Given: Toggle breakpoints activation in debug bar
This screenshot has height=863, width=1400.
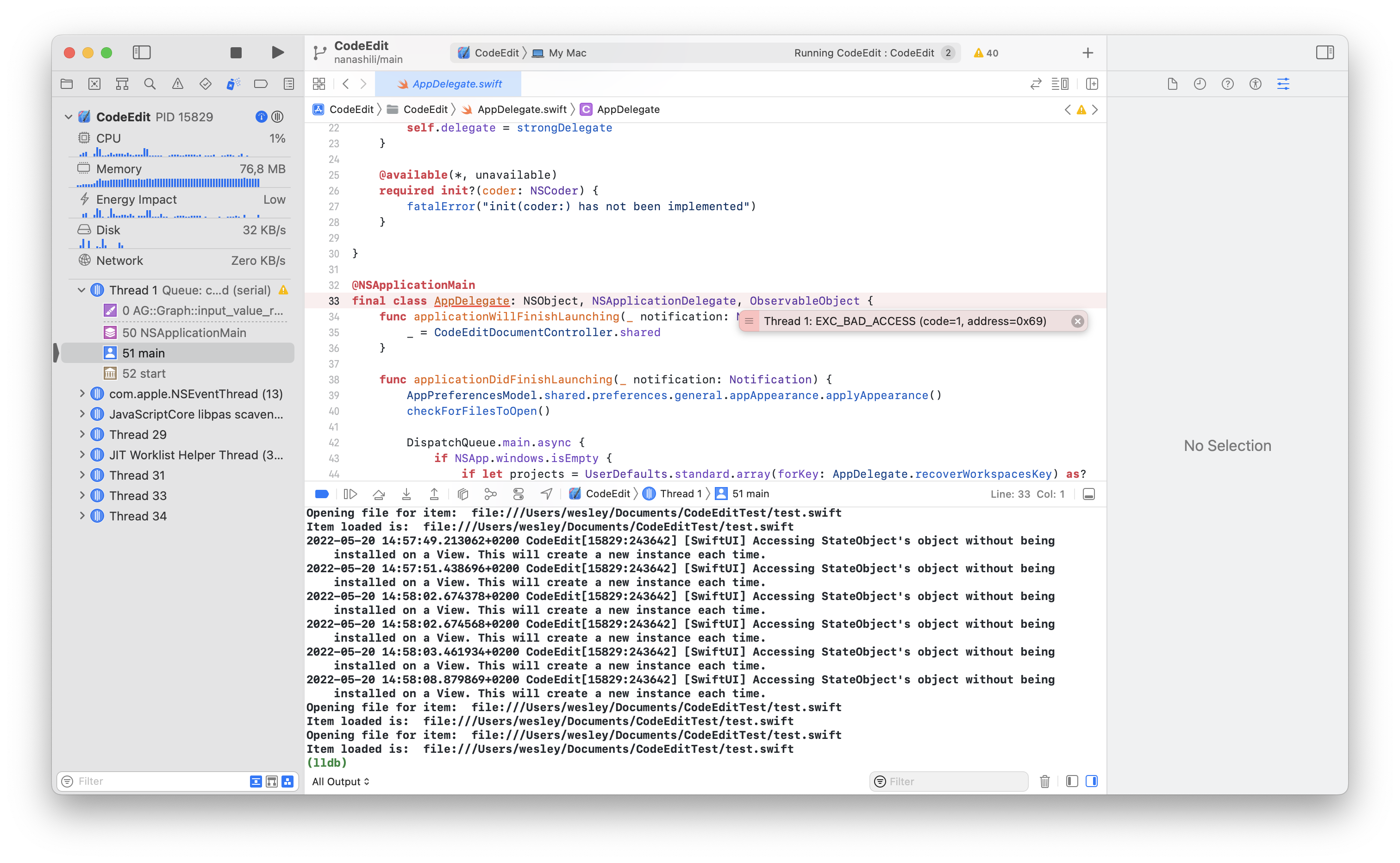Looking at the screenshot, I should coord(322,494).
